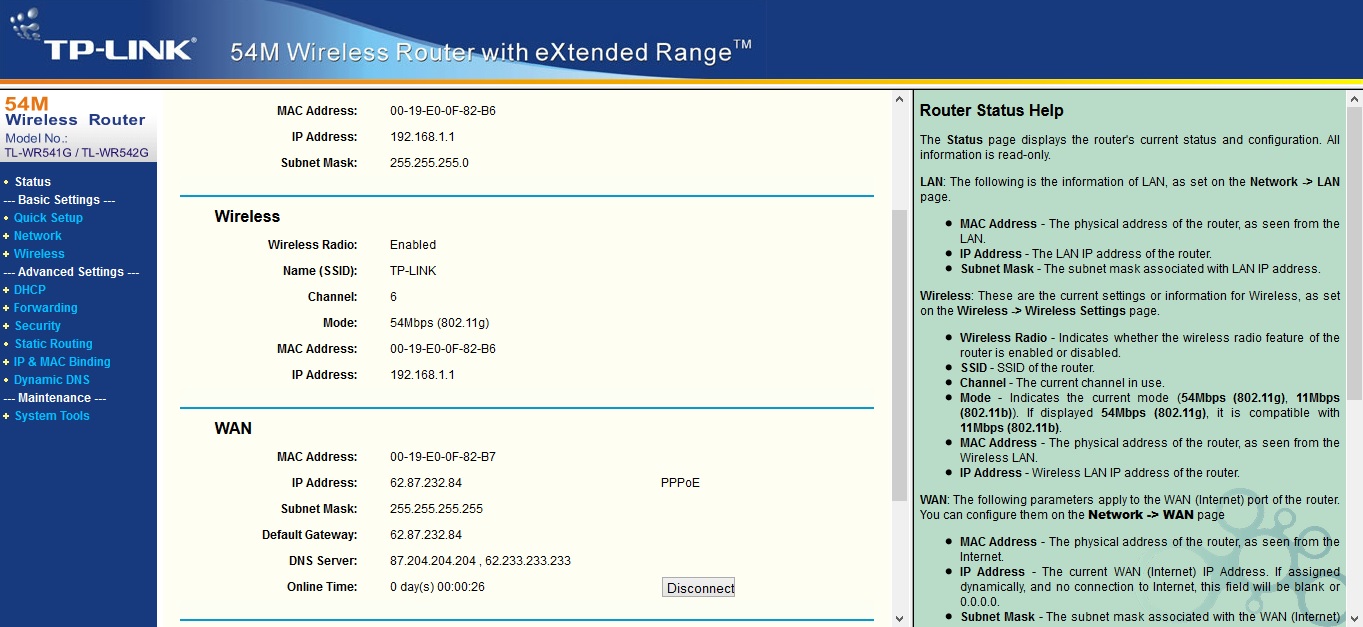Click the plus icon beside IP & MAC Binding

tap(6, 362)
